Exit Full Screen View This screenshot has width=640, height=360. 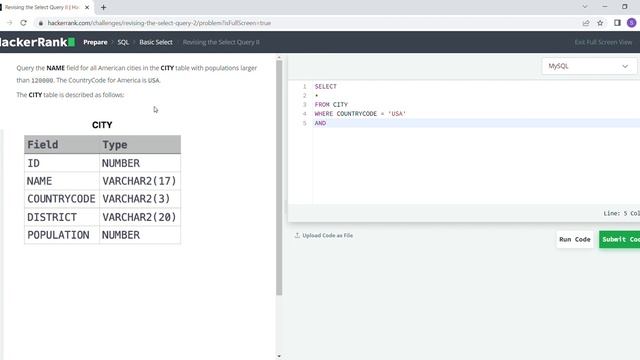pyautogui.click(x=603, y=42)
